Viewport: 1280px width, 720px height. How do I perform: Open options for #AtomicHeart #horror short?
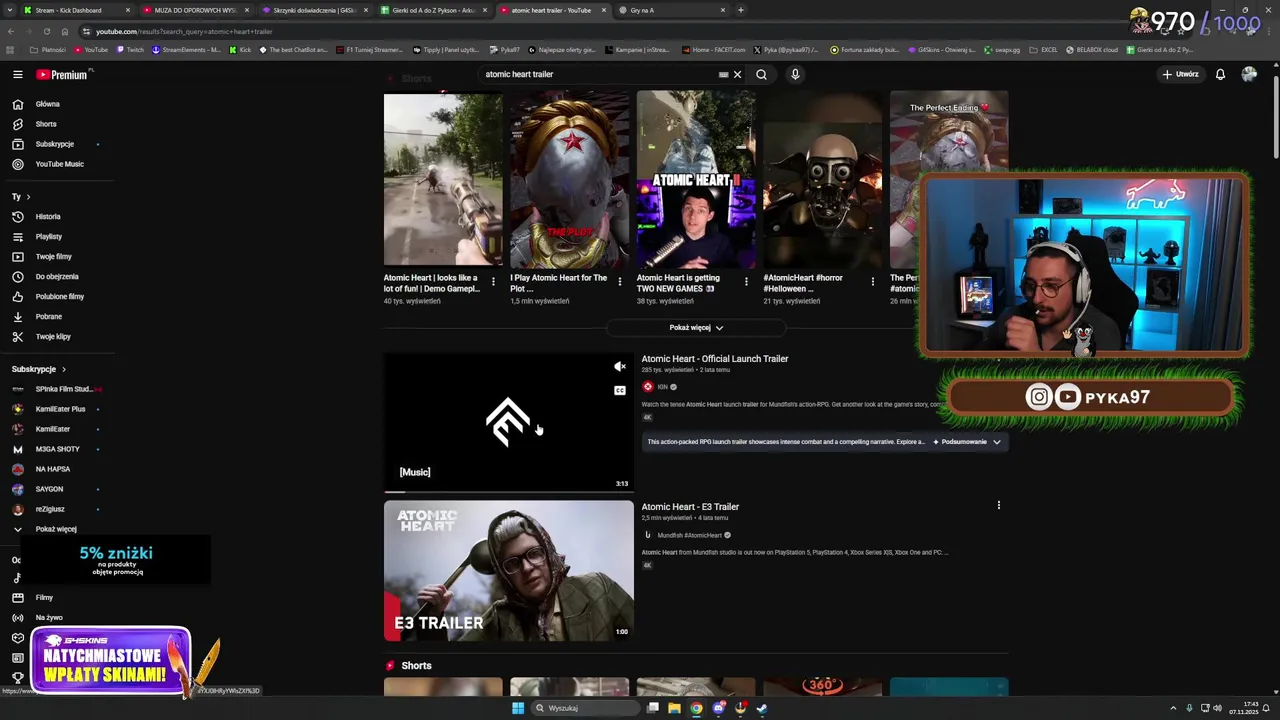(x=872, y=282)
